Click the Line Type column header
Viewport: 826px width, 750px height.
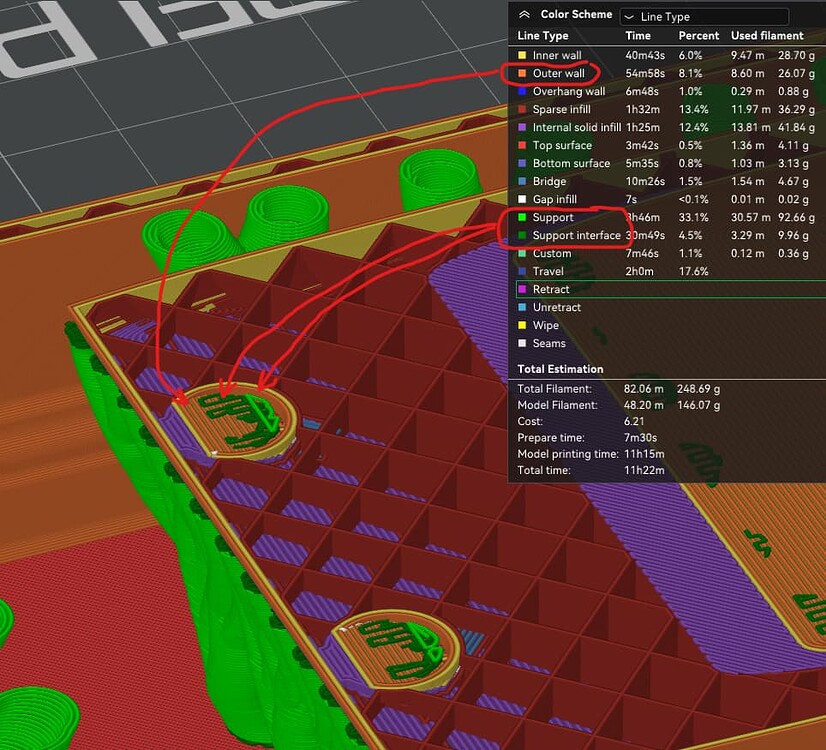pyautogui.click(x=543, y=36)
